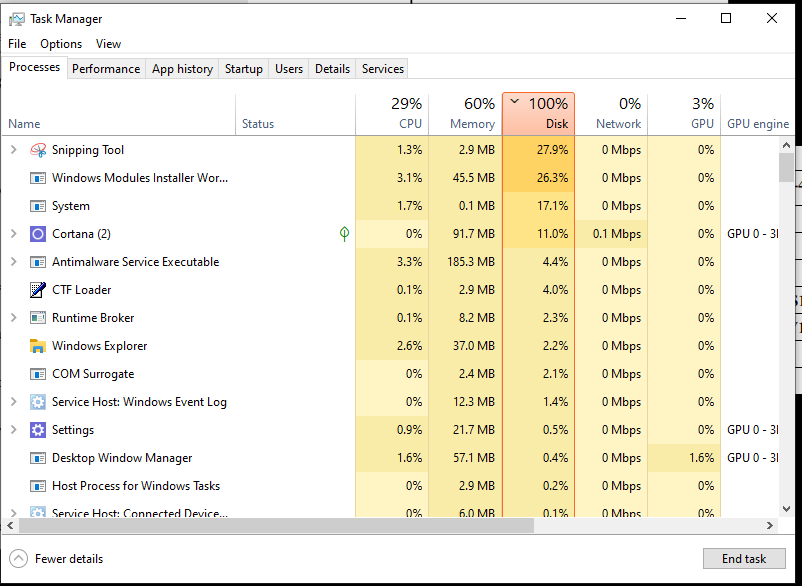The height and width of the screenshot is (586, 802).
Task: Click the Task Manager title bar icon
Action: [x=16, y=19]
